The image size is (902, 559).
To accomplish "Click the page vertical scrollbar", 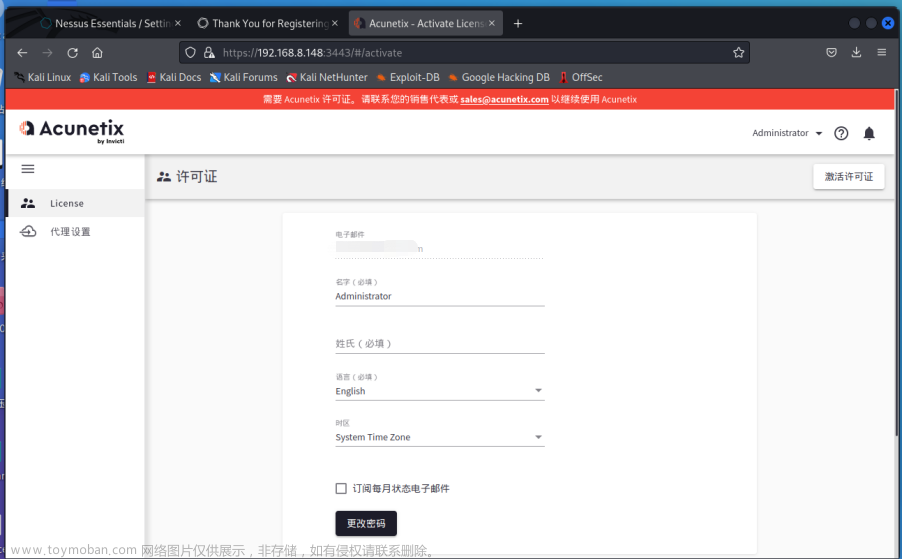I will point(897,262).
